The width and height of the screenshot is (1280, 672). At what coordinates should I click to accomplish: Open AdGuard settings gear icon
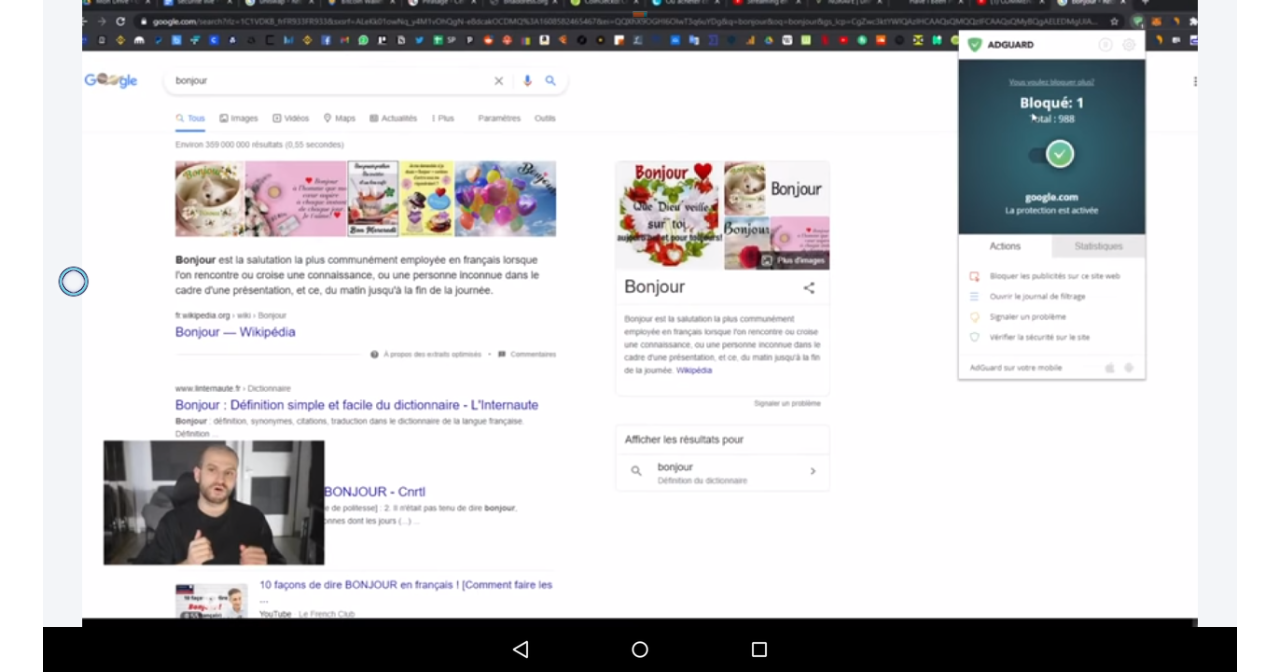pyautogui.click(x=1129, y=45)
